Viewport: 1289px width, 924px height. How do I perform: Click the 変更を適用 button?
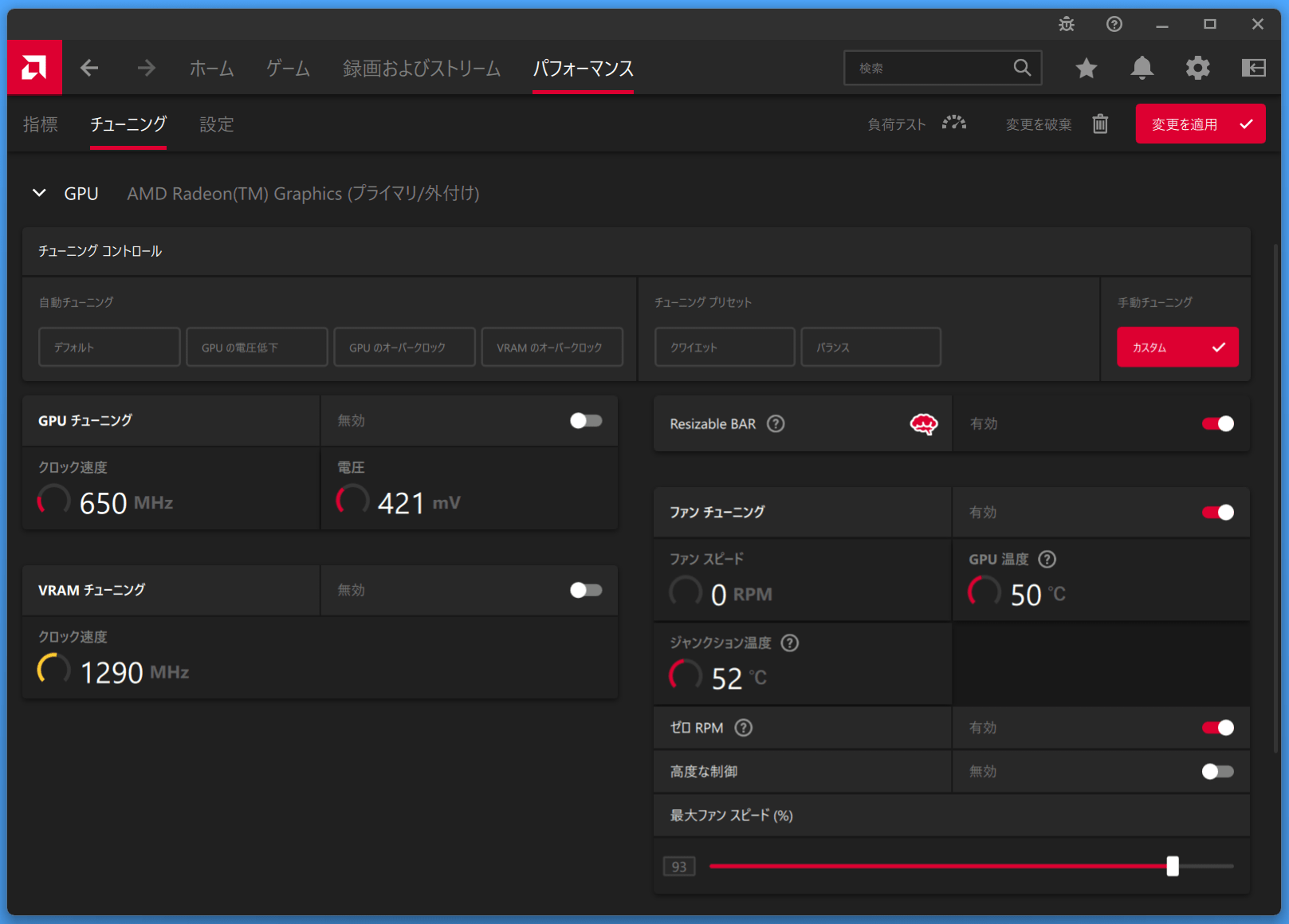[1200, 124]
